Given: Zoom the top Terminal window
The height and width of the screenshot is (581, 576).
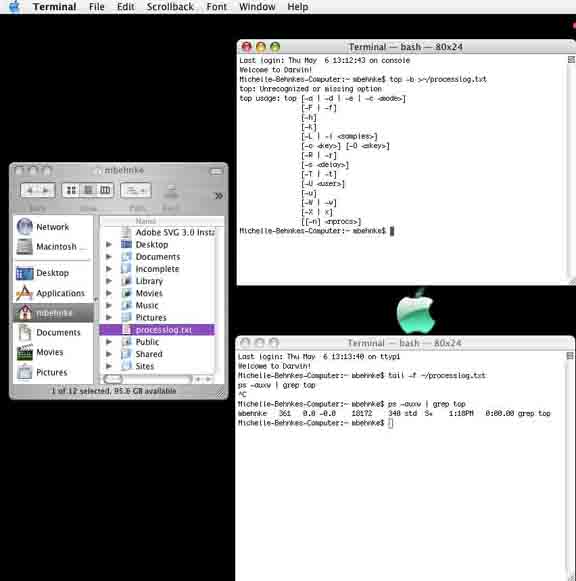Looking at the screenshot, I should click(275, 47).
